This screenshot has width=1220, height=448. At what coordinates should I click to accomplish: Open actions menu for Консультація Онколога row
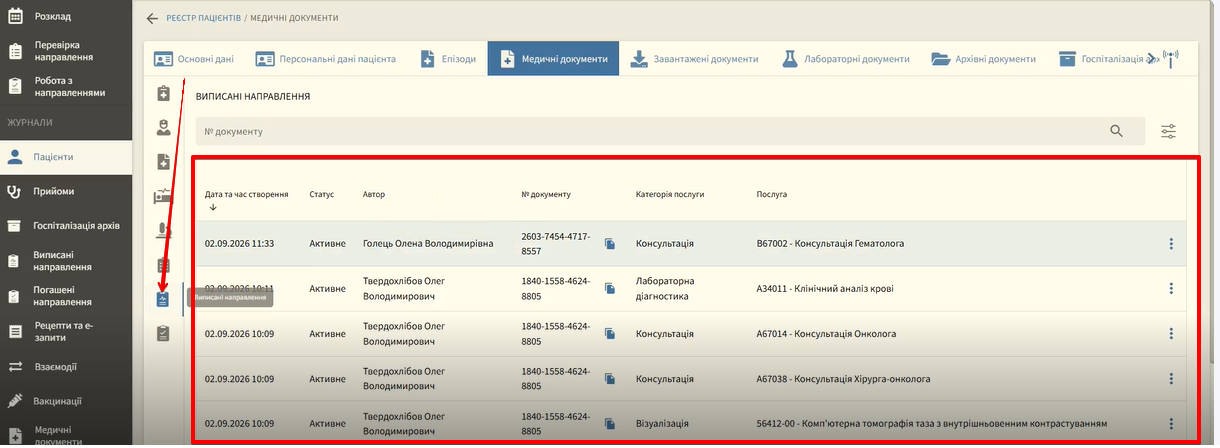click(1170, 334)
